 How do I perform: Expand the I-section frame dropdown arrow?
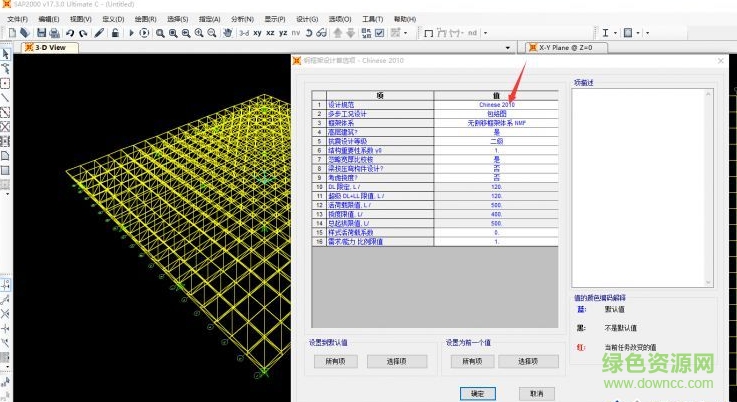click(x=617, y=33)
